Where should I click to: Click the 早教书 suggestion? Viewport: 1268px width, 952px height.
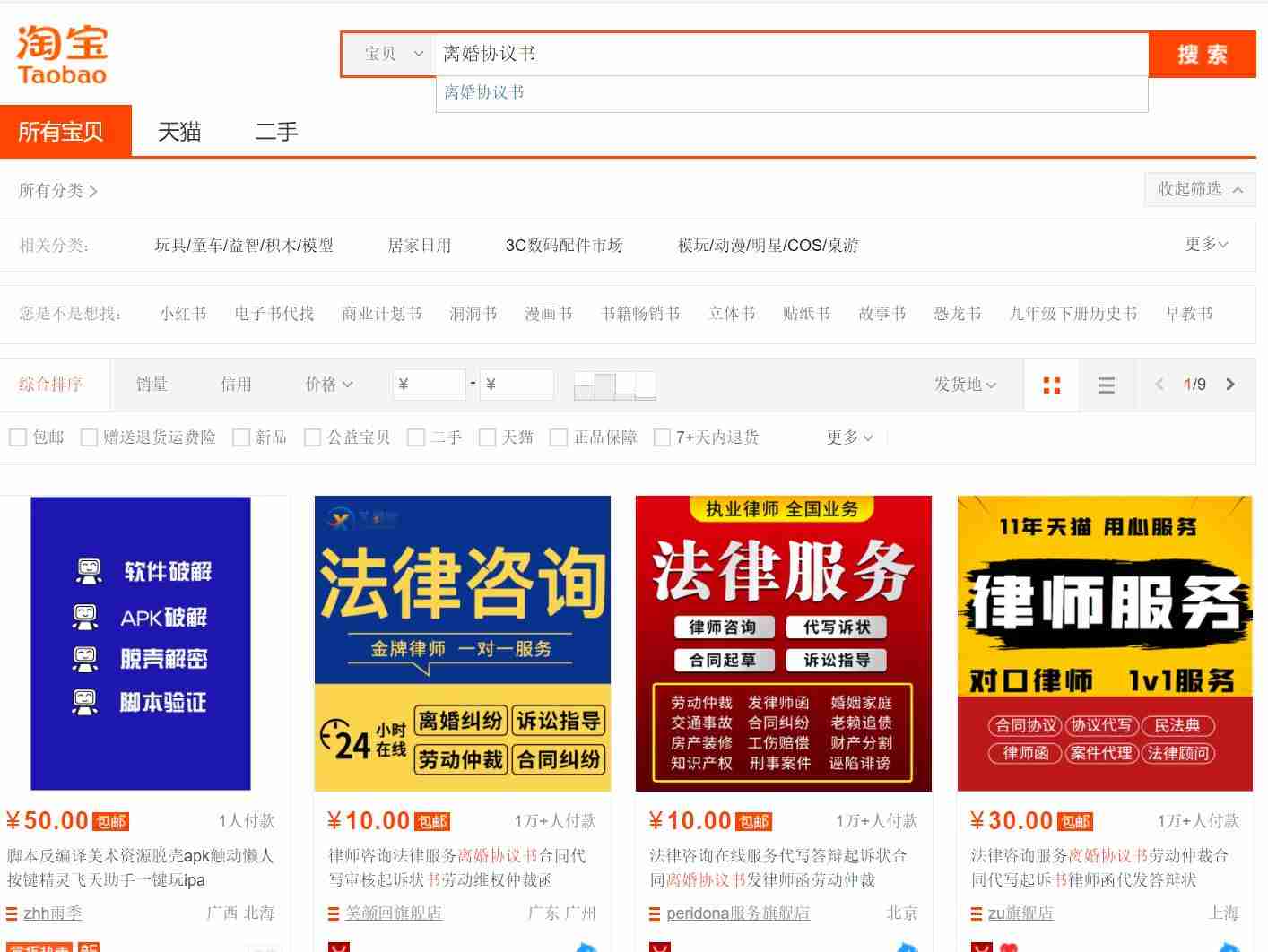point(1189,314)
